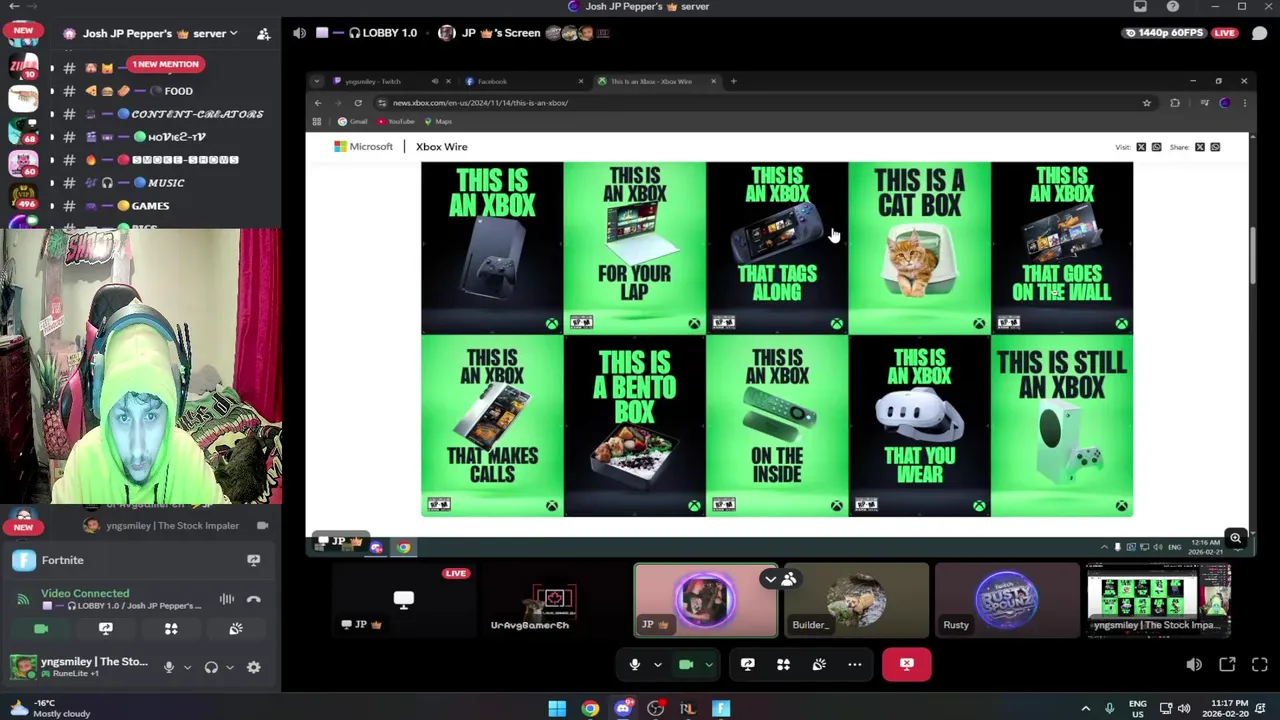Image resolution: width=1280 pixels, height=720 pixels.
Task: Enter full screen mode
Action: tap(1260, 665)
